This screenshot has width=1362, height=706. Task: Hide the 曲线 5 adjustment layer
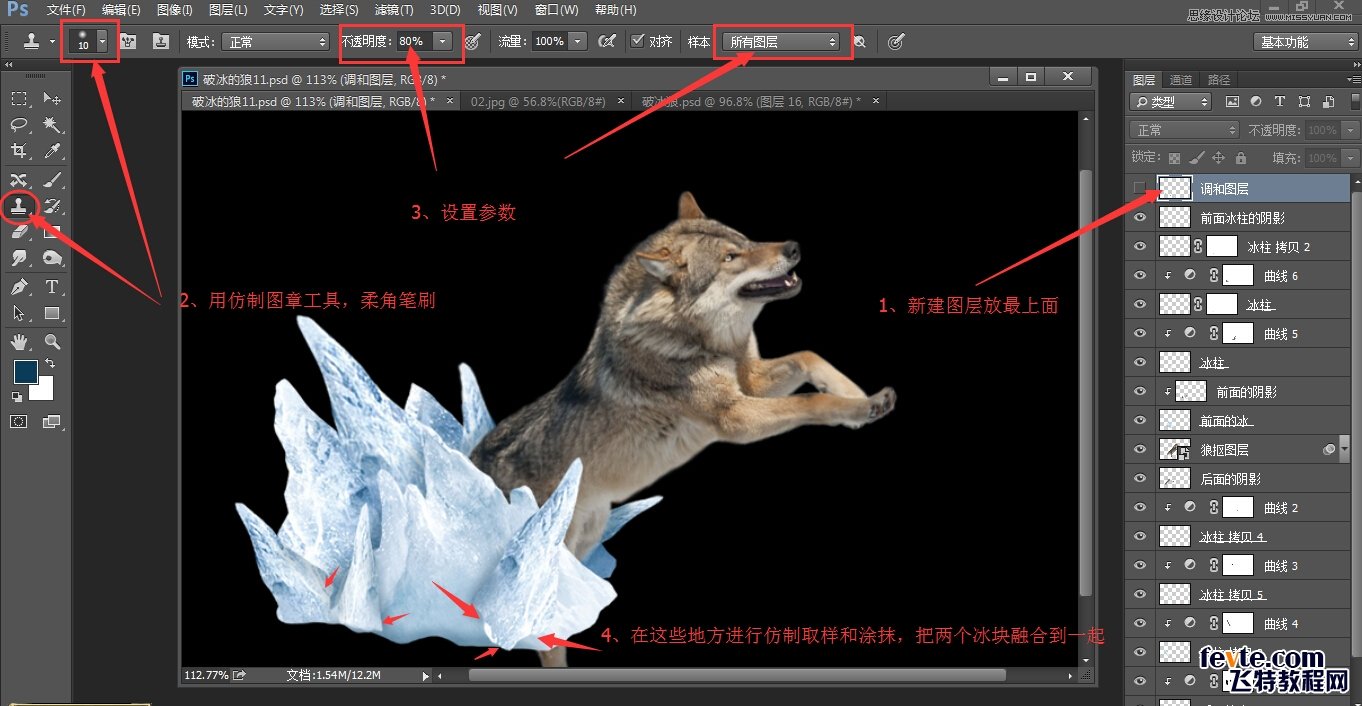(x=1139, y=333)
